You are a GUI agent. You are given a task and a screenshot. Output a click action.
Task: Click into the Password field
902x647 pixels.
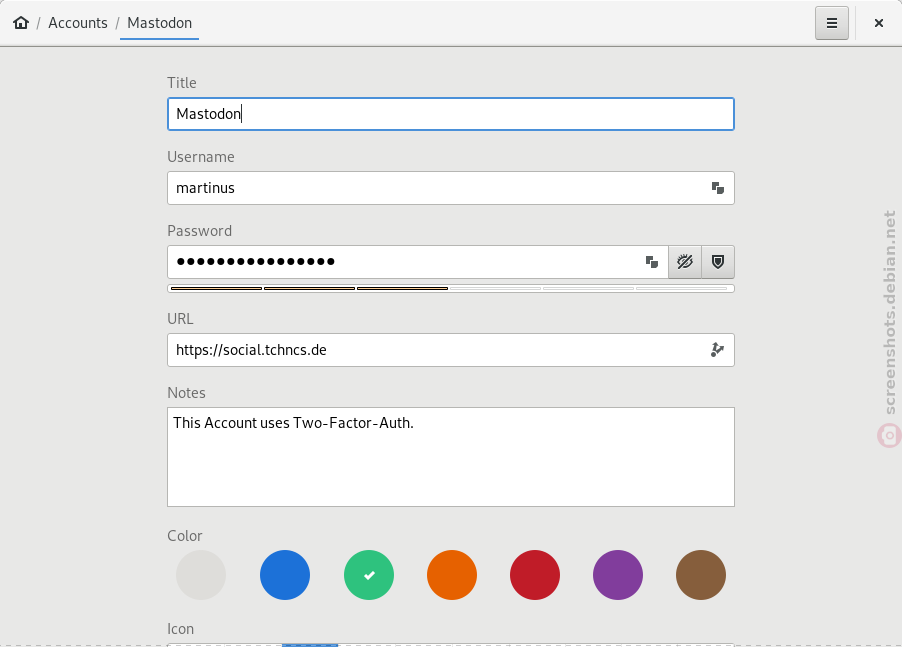[418, 262]
